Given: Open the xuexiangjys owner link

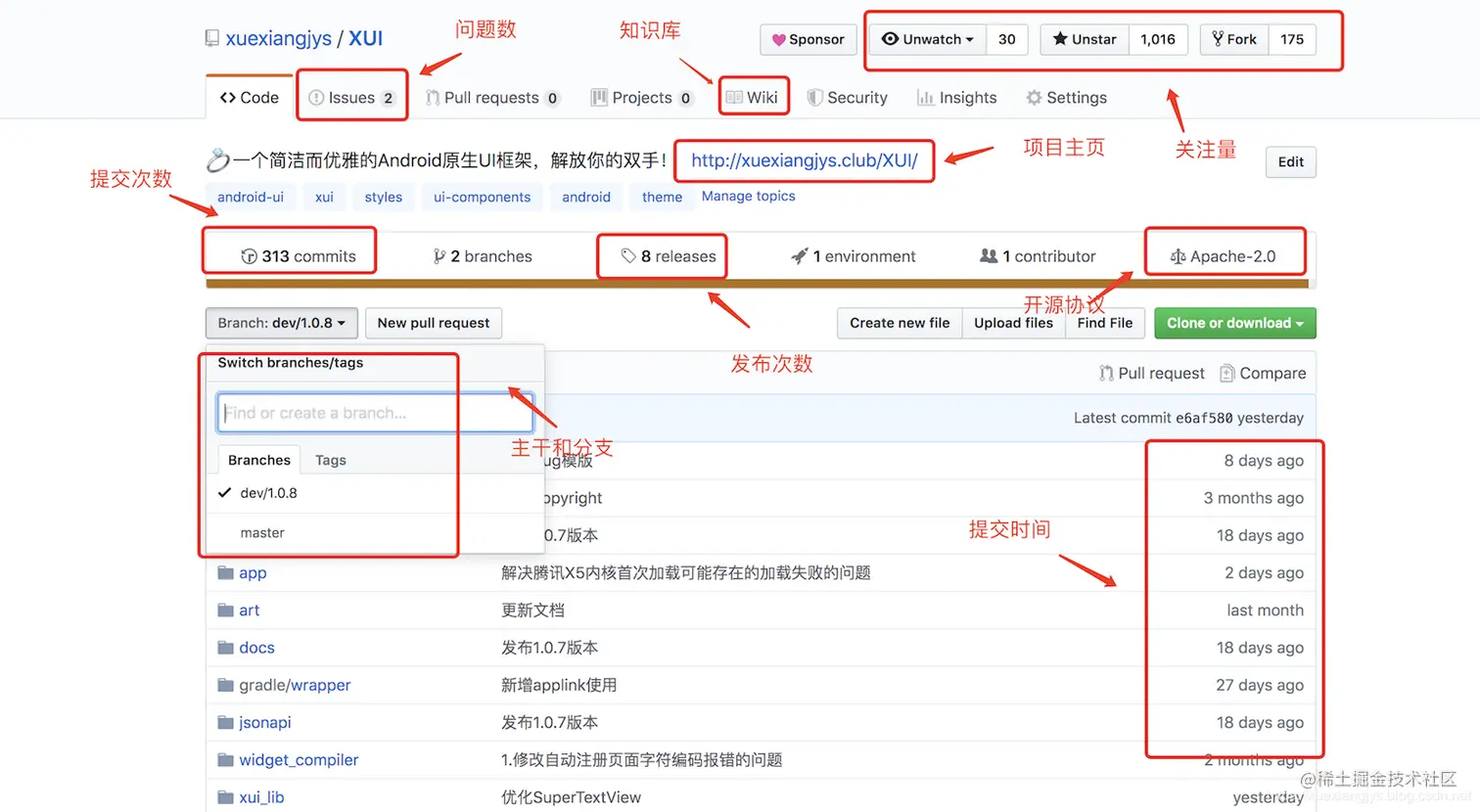Looking at the screenshot, I should coord(279,38).
